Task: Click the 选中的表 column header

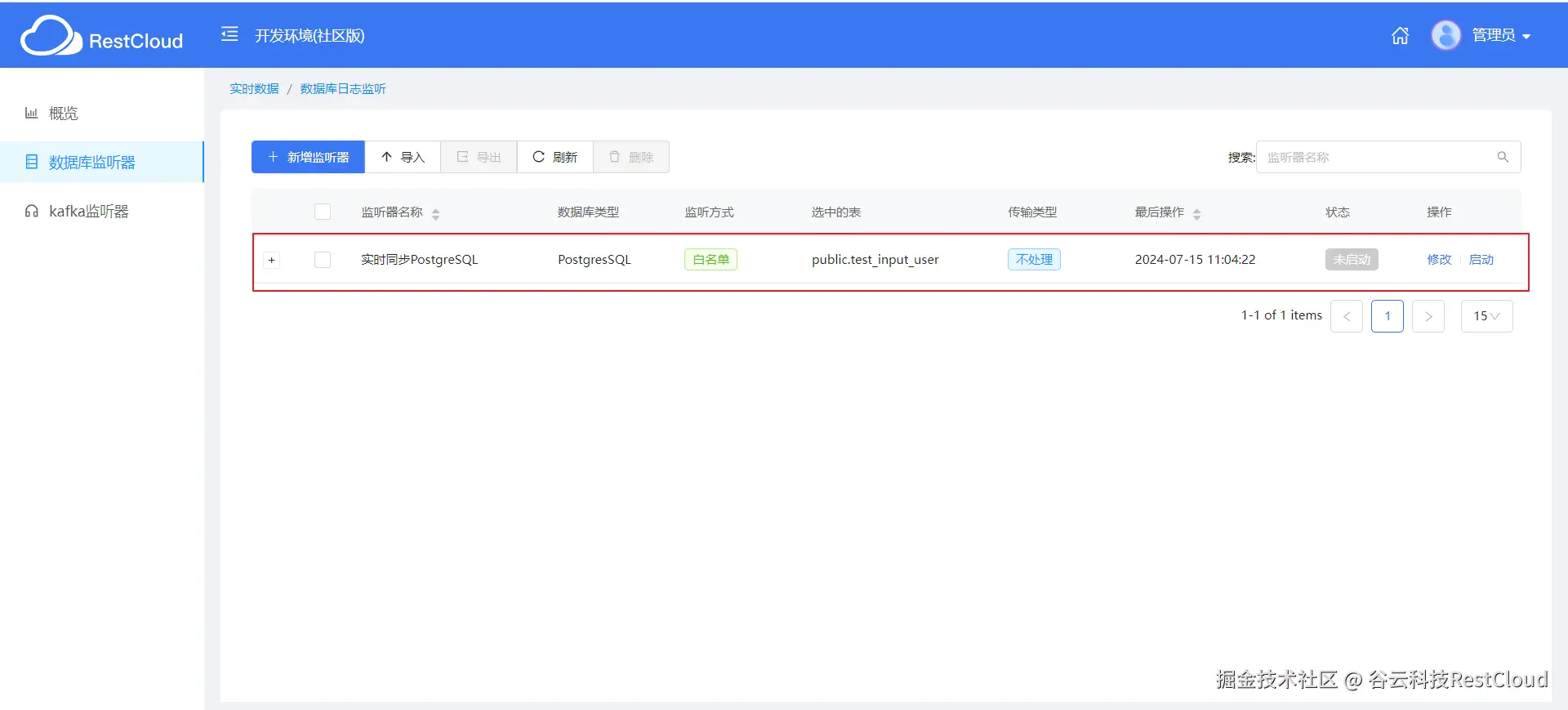Action: pyautogui.click(x=836, y=212)
